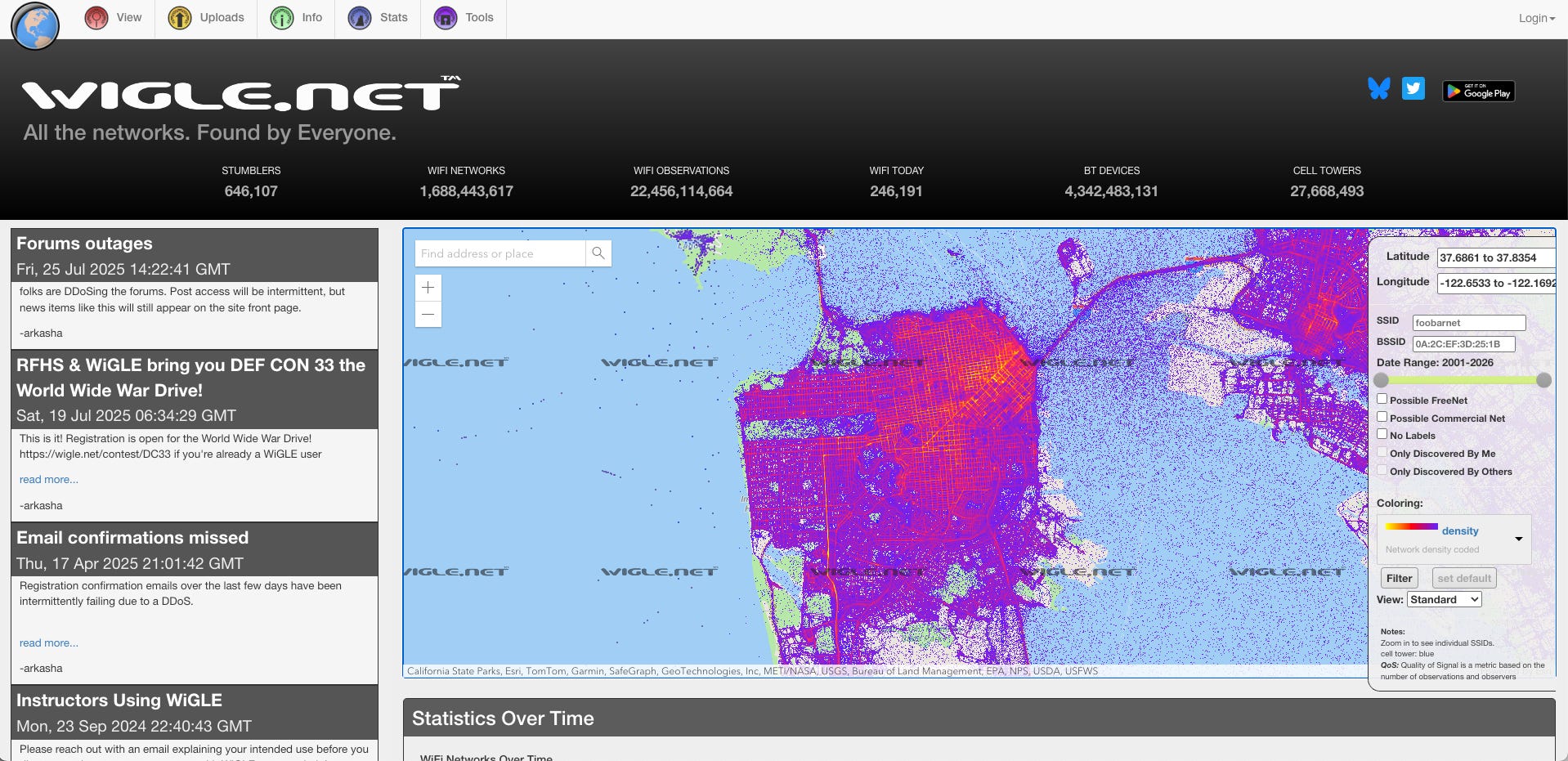Image resolution: width=1568 pixels, height=761 pixels.
Task: Click the Email confirmations missed headline
Action: [132, 538]
